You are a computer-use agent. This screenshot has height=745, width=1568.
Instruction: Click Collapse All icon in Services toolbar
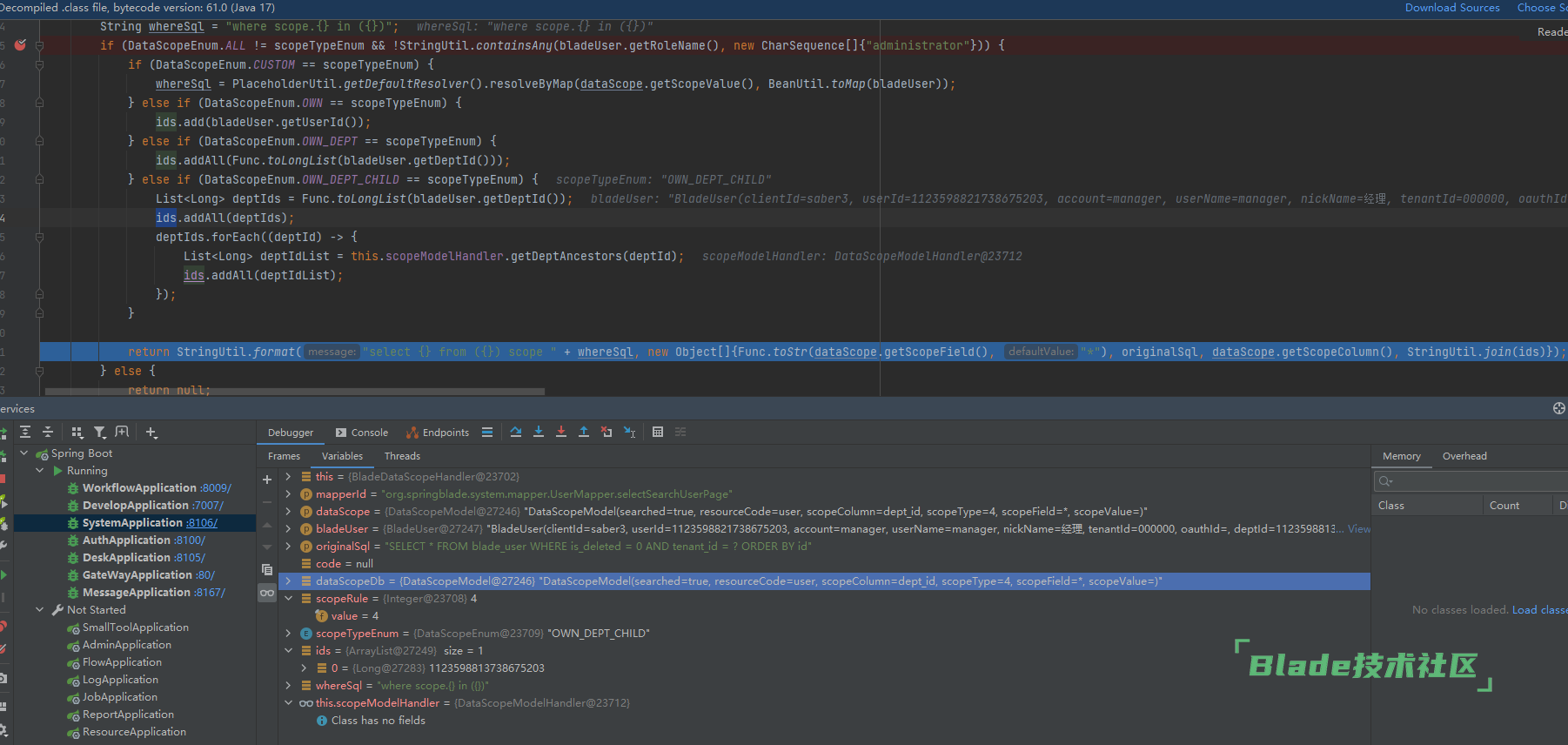pyautogui.click(x=48, y=432)
